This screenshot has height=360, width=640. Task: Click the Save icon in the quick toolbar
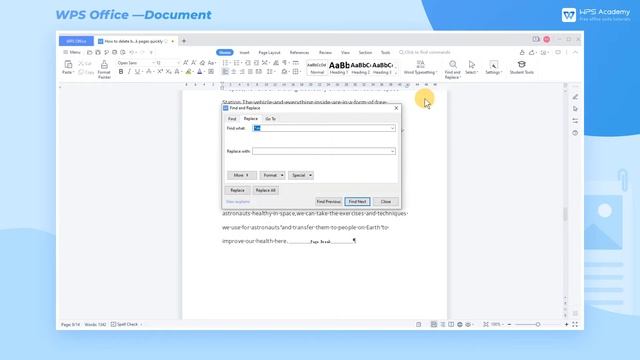[x=98, y=52]
